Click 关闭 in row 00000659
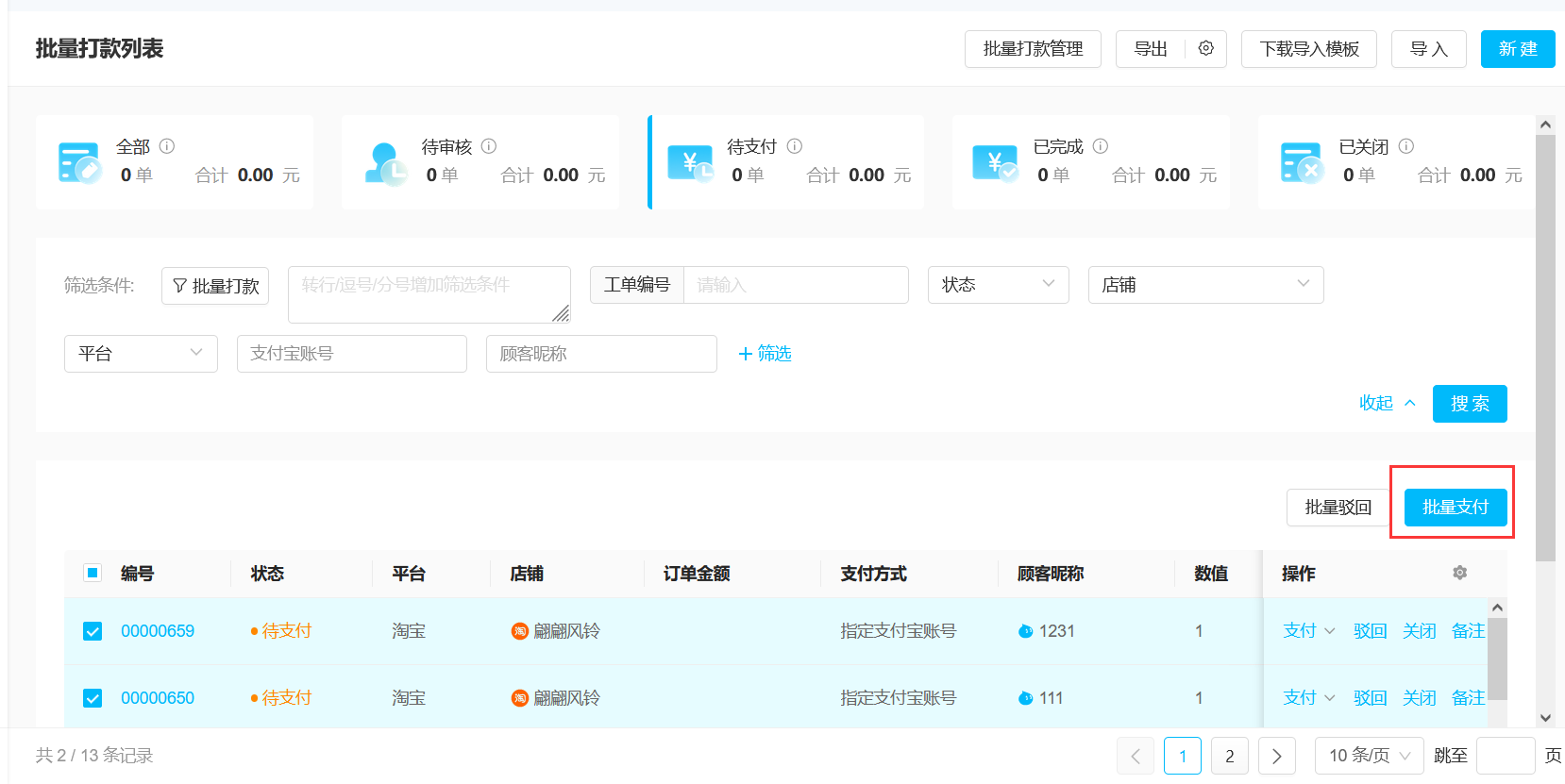1565x784 pixels. (1420, 631)
